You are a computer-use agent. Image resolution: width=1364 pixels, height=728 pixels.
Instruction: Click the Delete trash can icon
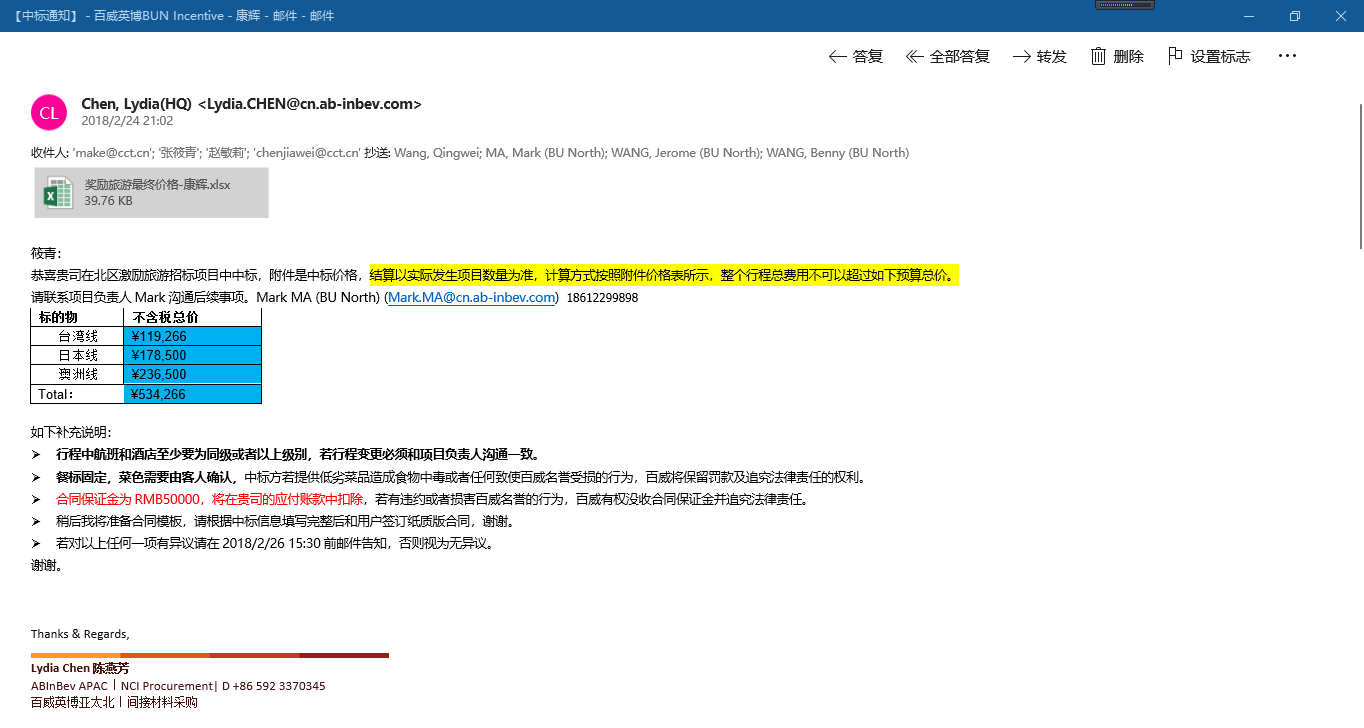click(x=1099, y=56)
